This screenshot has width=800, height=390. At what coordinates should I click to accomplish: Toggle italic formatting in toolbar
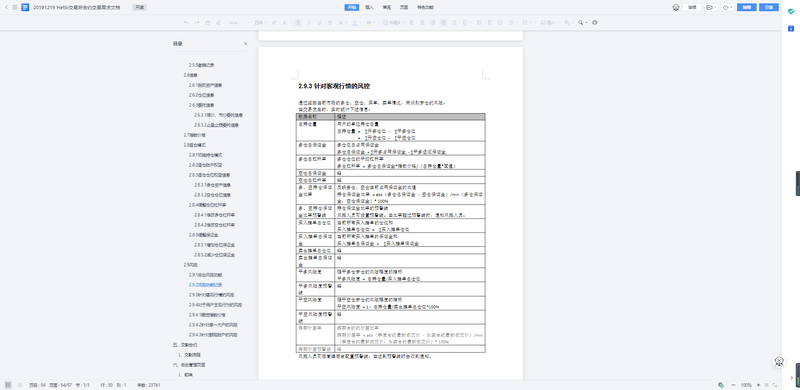coord(309,22)
